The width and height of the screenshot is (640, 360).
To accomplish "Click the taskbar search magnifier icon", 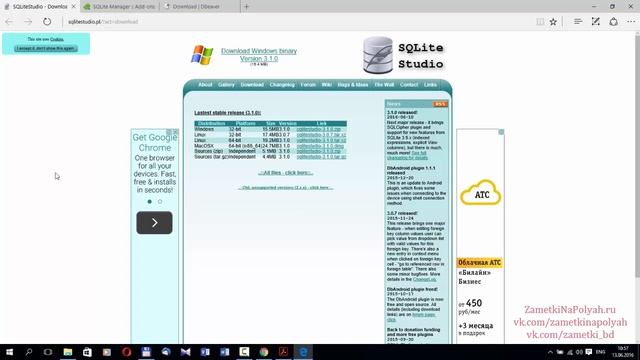I will pos(29,352).
